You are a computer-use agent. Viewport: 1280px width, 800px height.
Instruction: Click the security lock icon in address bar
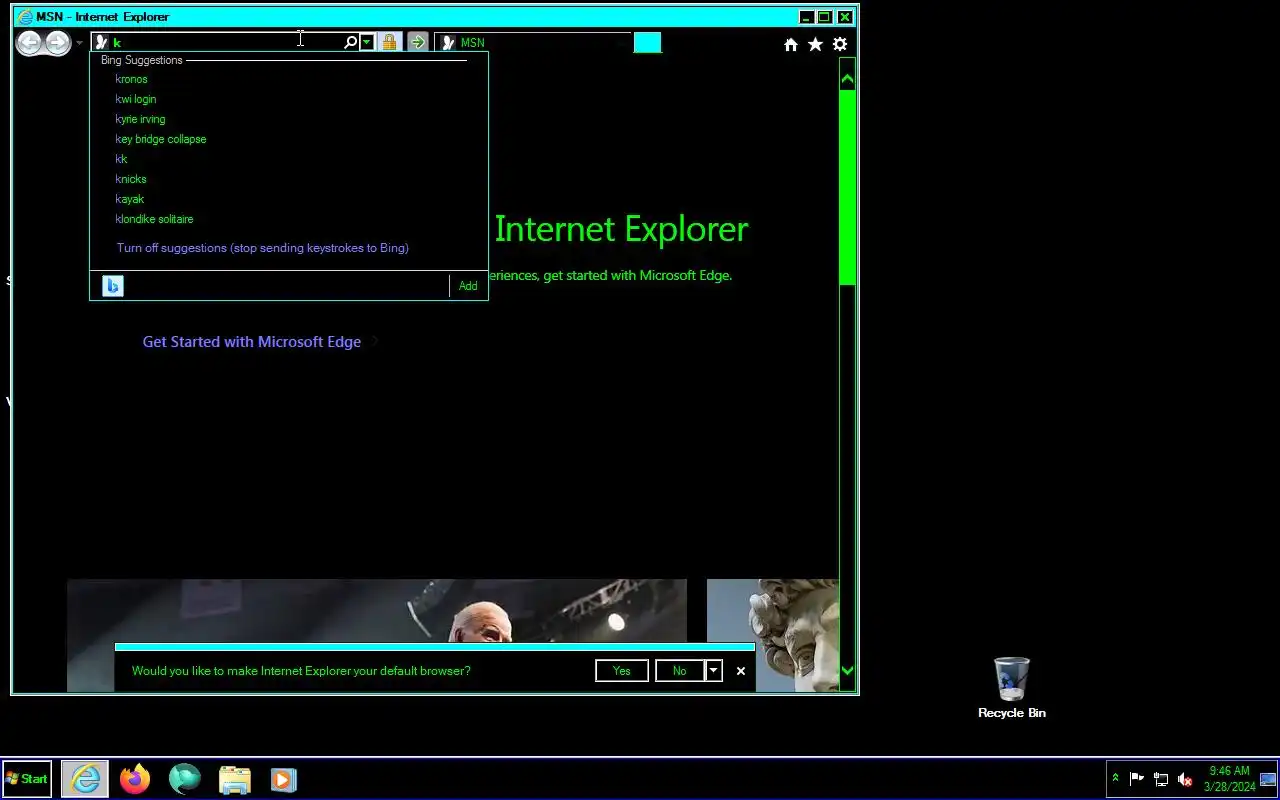click(x=390, y=42)
